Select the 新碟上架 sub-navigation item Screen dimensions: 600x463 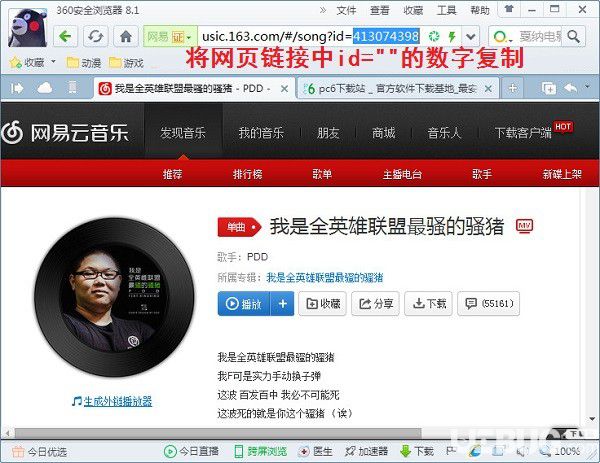[562, 174]
